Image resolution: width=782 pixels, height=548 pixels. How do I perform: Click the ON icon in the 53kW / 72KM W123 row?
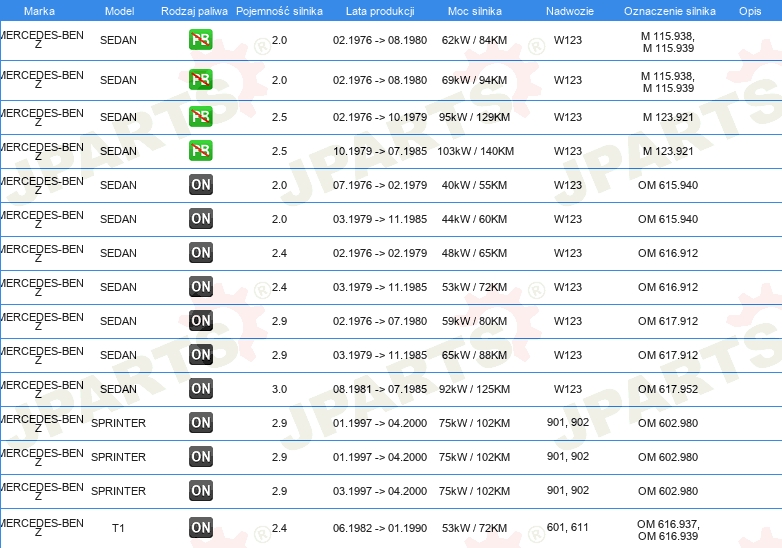point(201,287)
